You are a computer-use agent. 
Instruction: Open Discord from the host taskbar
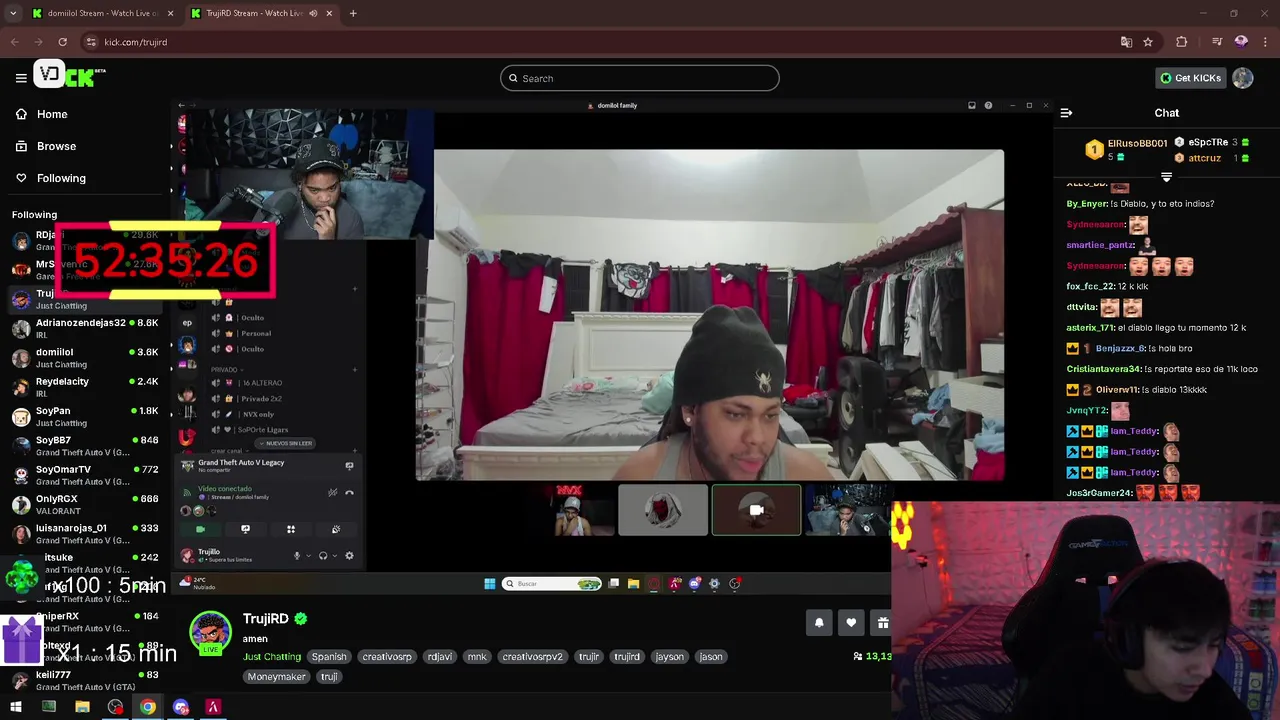coord(181,707)
